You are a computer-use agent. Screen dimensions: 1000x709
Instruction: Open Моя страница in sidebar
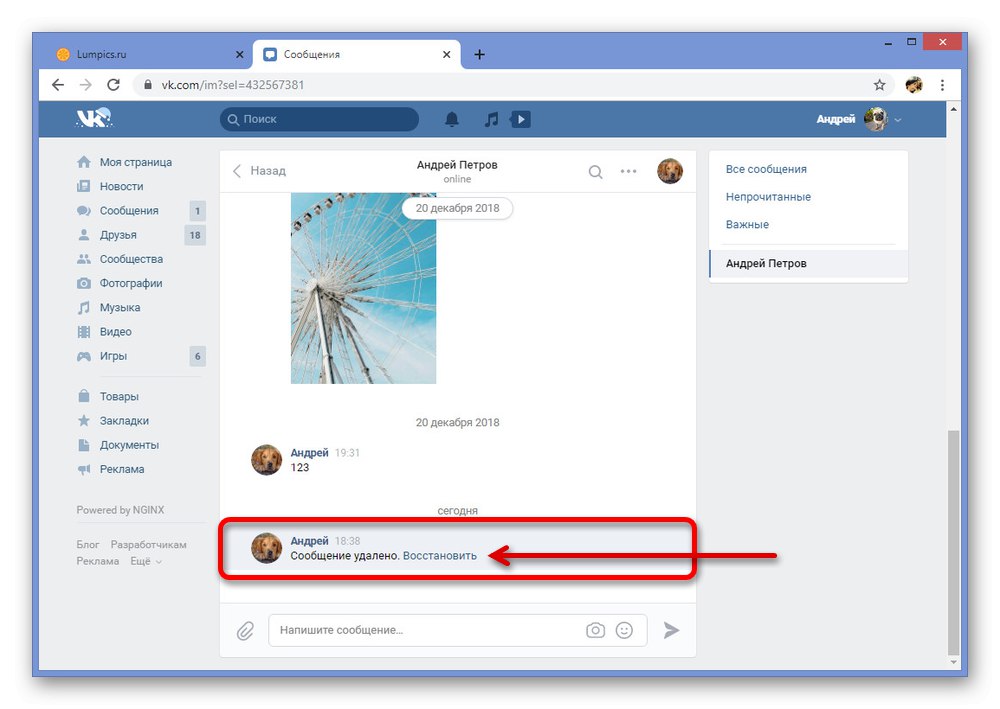click(x=135, y=162)
